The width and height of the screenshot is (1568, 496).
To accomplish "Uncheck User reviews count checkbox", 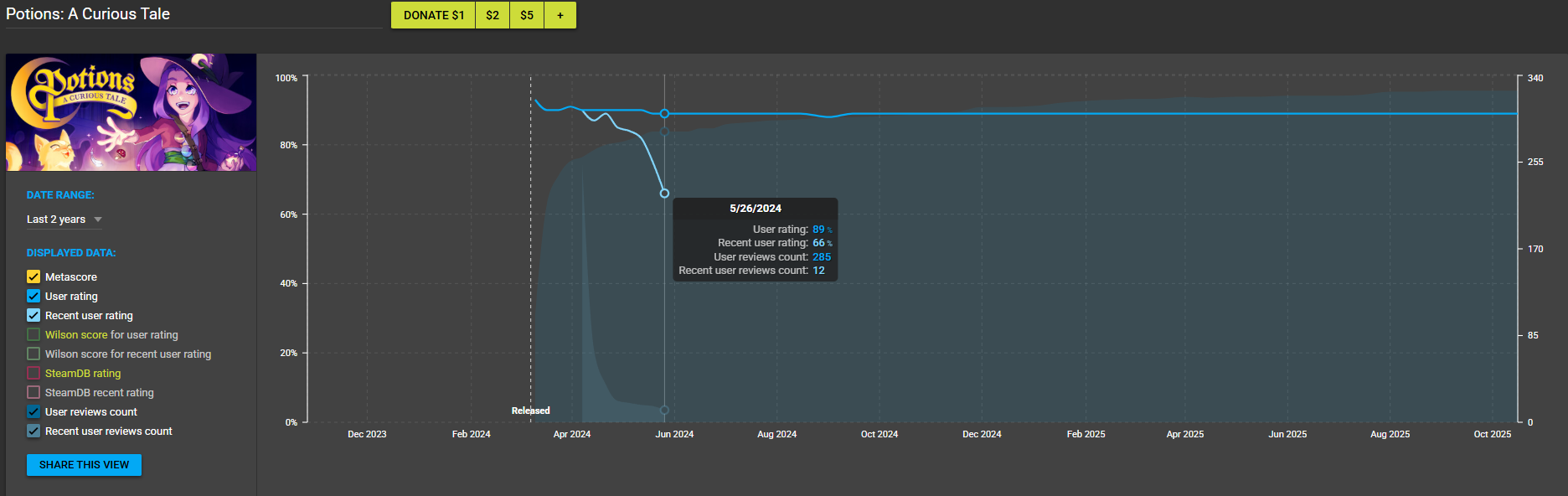I will tap(34, 411).
